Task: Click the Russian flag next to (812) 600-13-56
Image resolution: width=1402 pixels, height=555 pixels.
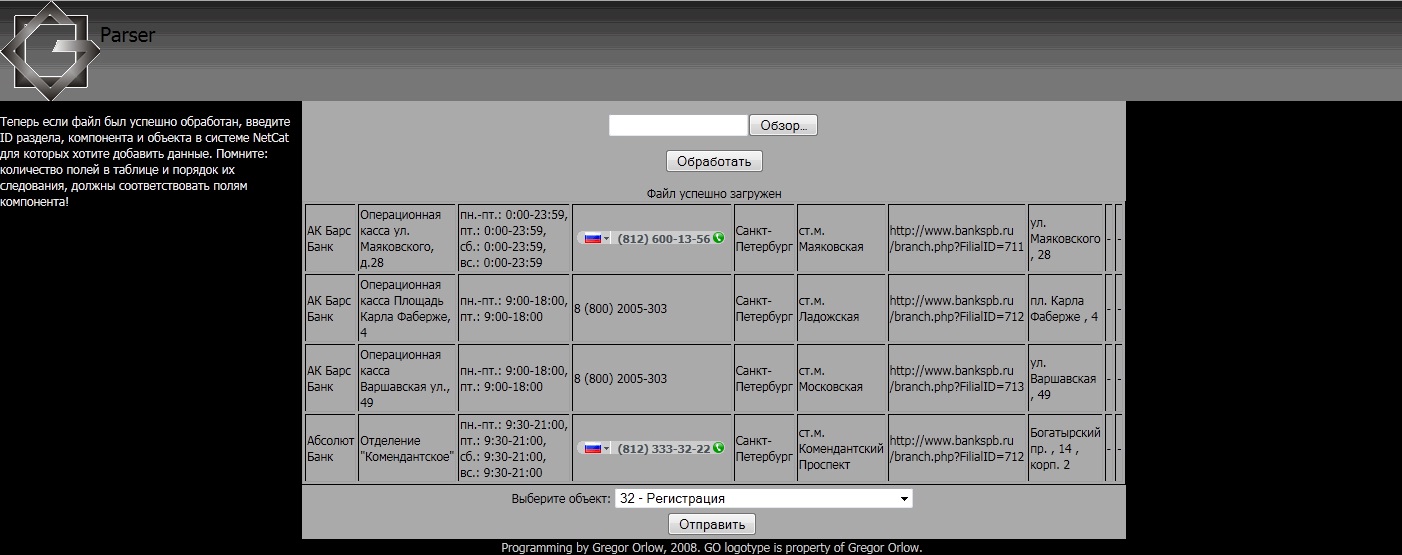Action: (592, 239)
